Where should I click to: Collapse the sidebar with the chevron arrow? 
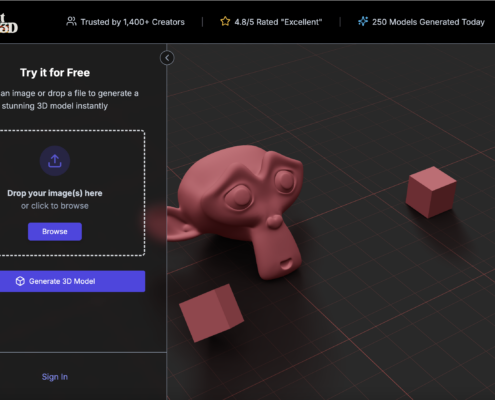click(167, 58)
